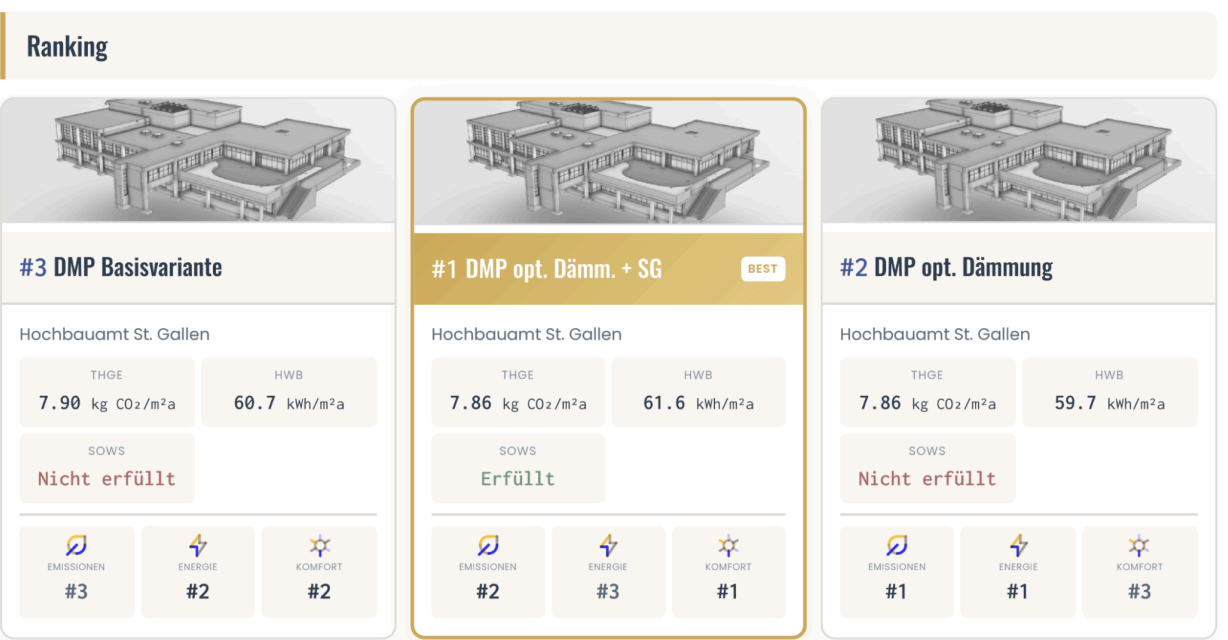Click the Energie lightning icon in DMP opt. Dämmung card
Screen dimensions: 1228x640
click(x=1018, y=545)
